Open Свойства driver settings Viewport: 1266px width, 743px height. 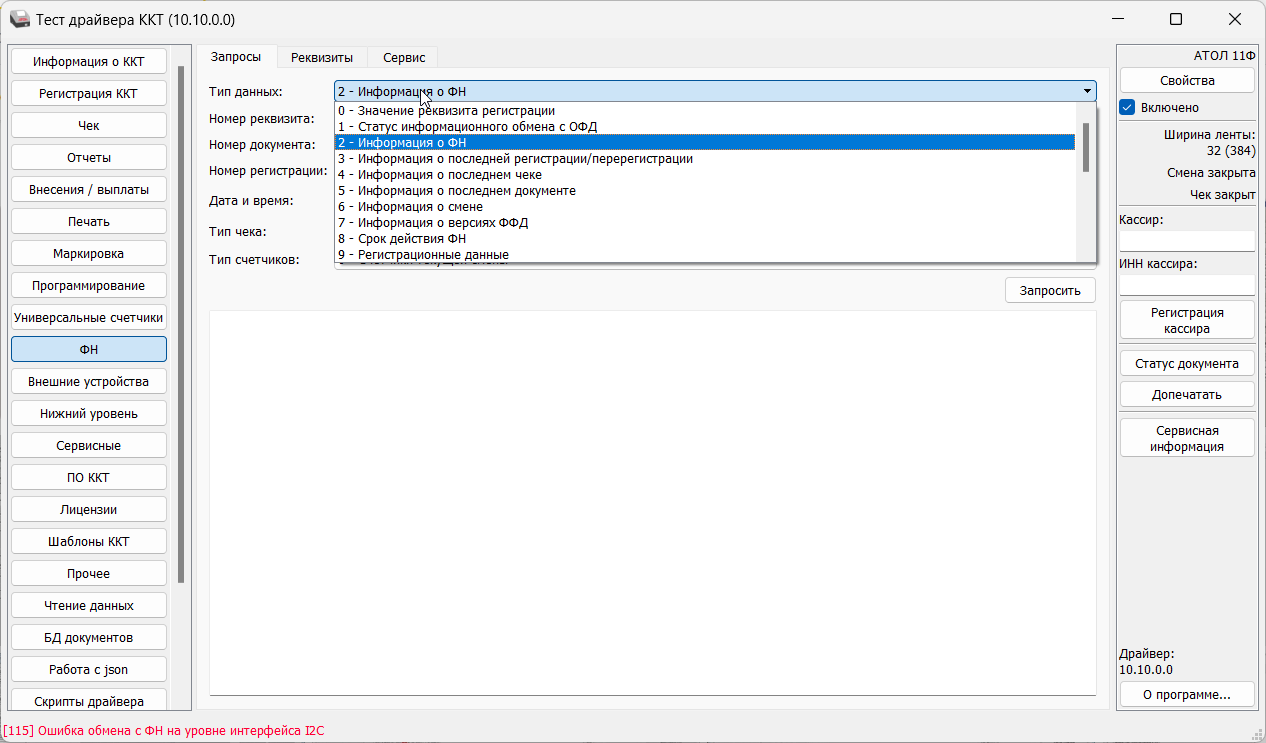[x=1187, y=80]
